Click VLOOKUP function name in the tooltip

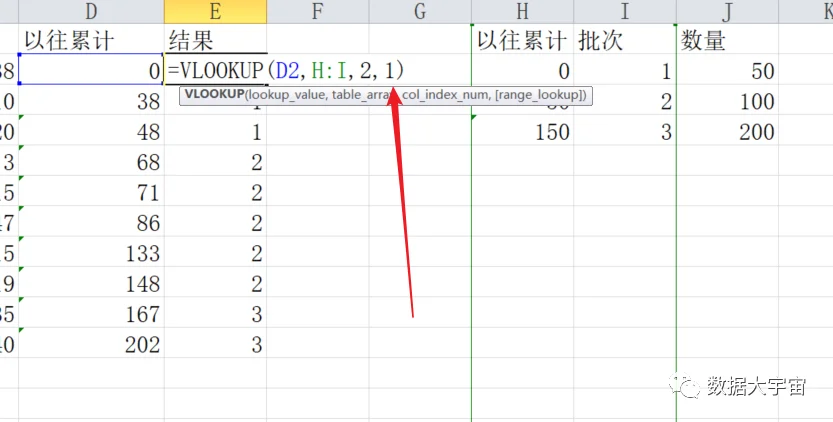click(x=214, y=95)
